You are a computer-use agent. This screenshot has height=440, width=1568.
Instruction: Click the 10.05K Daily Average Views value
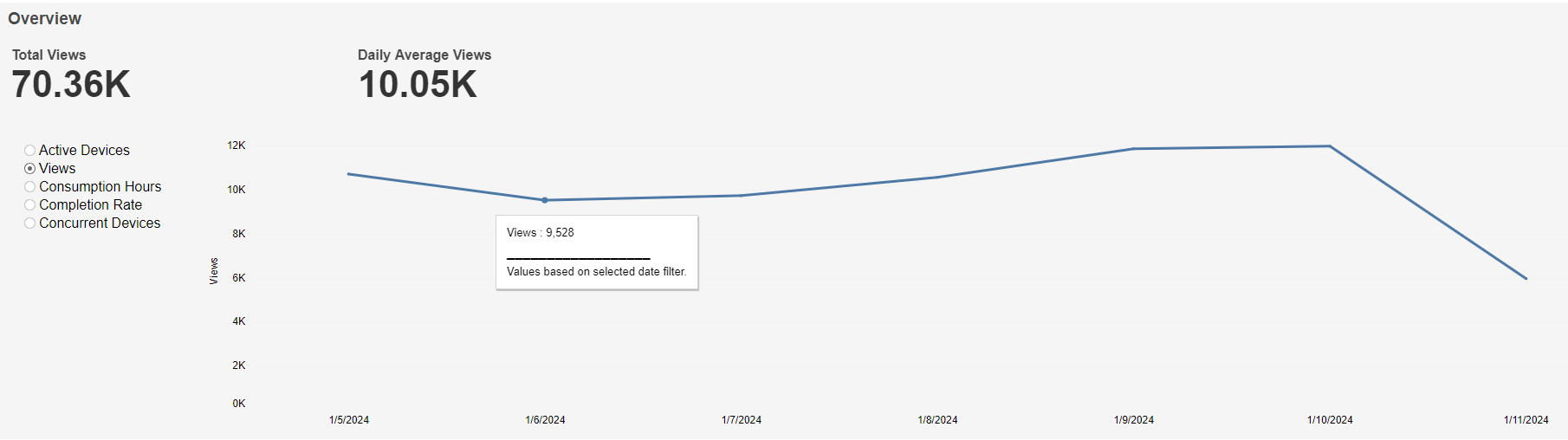coord(418,85)
